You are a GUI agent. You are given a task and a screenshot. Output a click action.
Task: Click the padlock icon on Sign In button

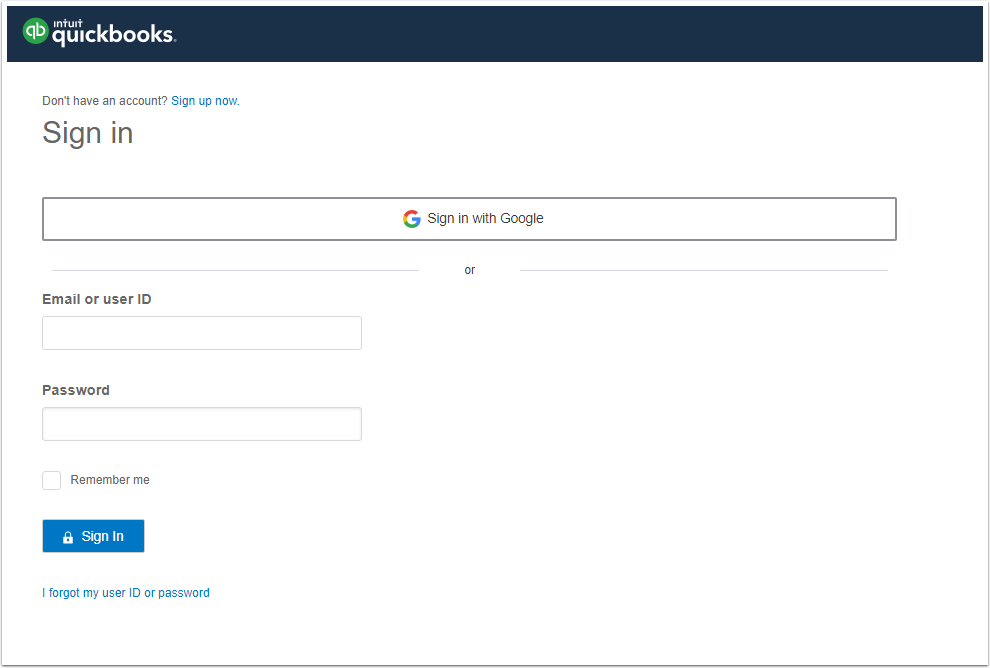[x=68, y=537]
